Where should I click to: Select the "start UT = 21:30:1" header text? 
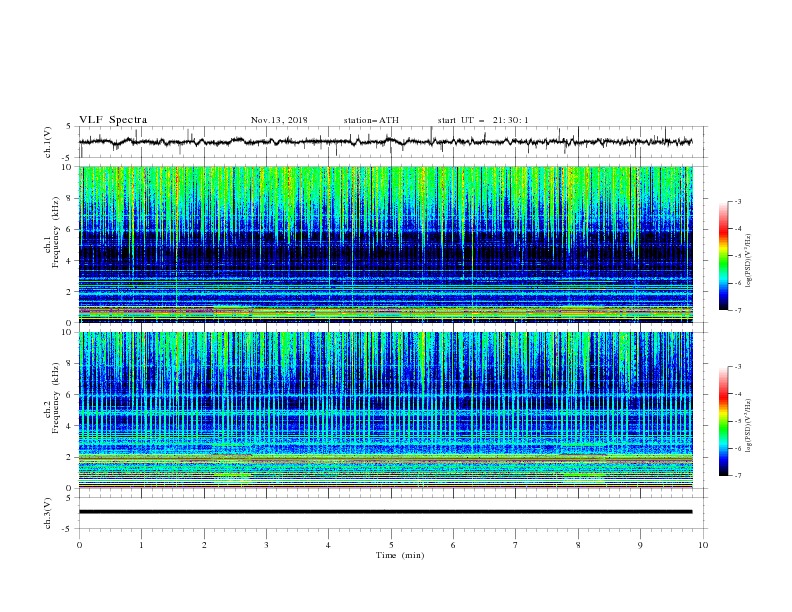483,120
